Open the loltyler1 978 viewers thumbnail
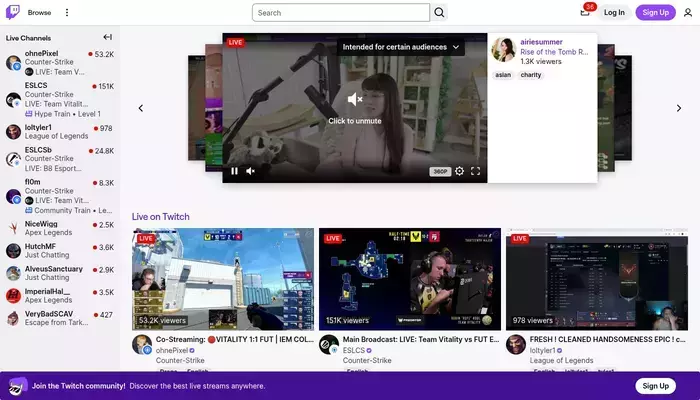This screenshot has width=700, height=400. click(x=597, y=279)
